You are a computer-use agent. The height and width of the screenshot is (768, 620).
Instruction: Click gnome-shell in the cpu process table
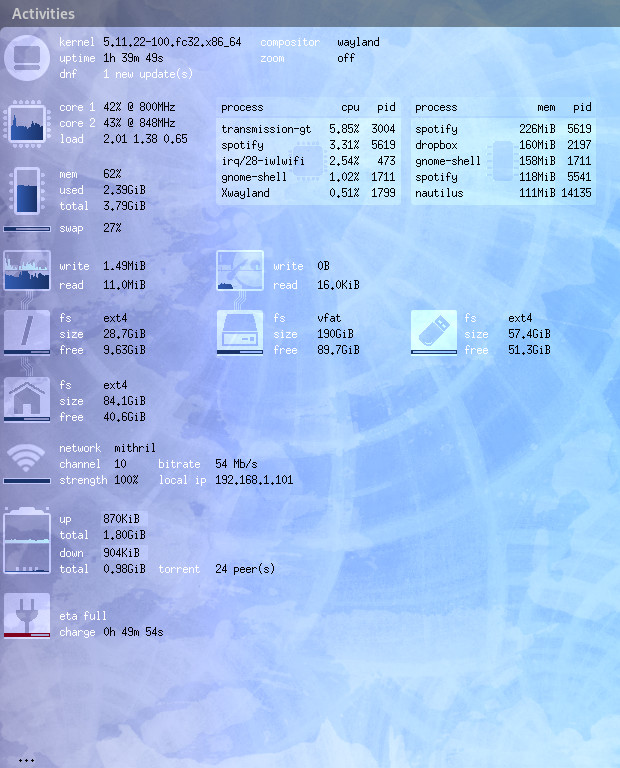click(x=308, y=177)
